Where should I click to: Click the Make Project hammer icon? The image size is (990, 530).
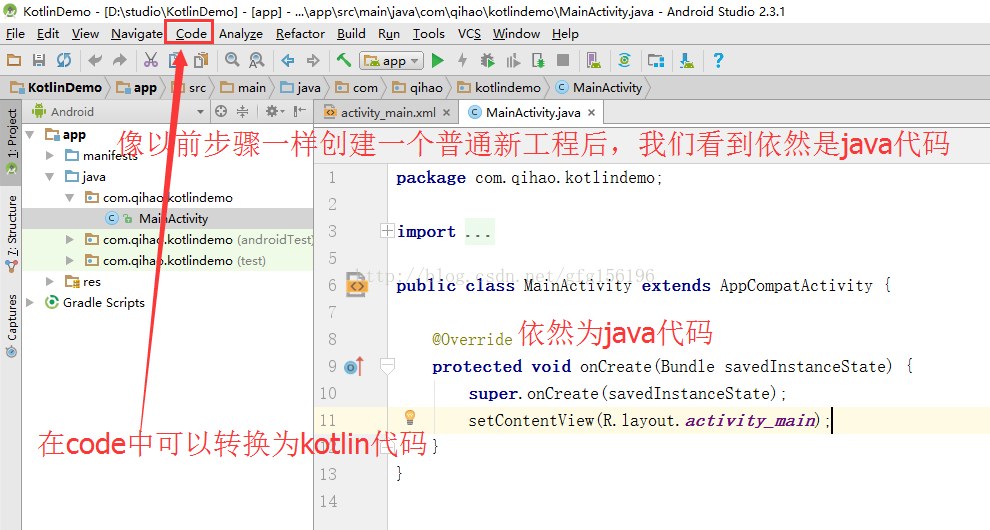tap(343, 61)
